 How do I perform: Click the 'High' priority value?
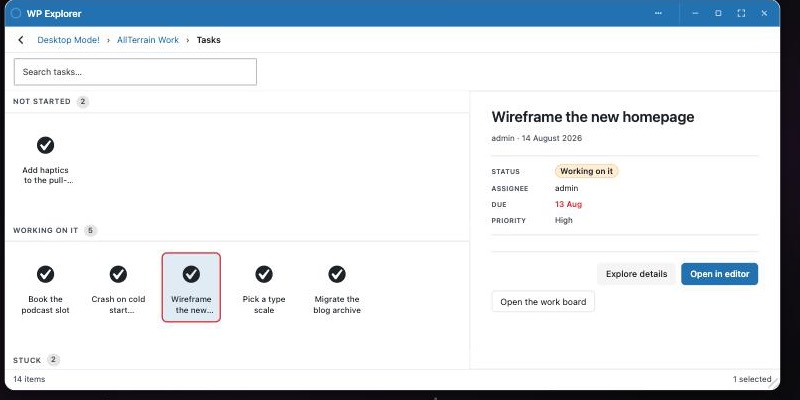[x=564, y=220]
